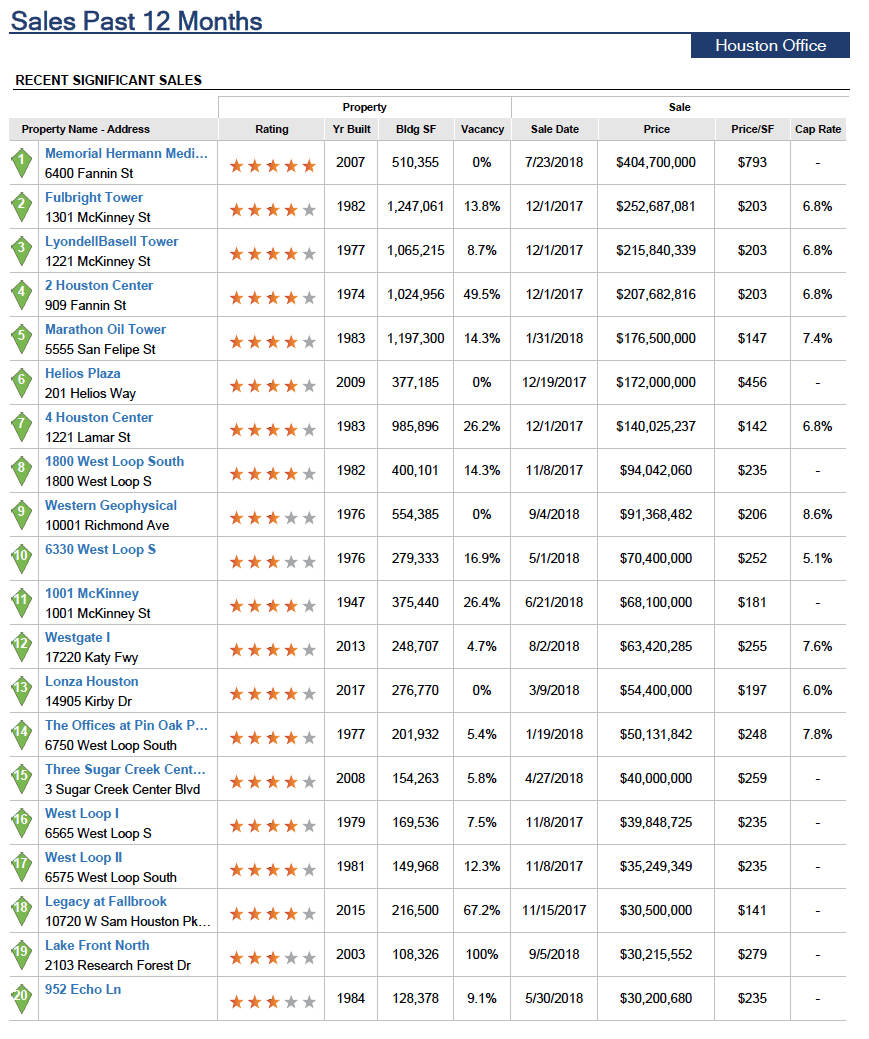Screen dimensions: 869x1039
Task: Click map marker number 7
Action: (x=22, y=427)
